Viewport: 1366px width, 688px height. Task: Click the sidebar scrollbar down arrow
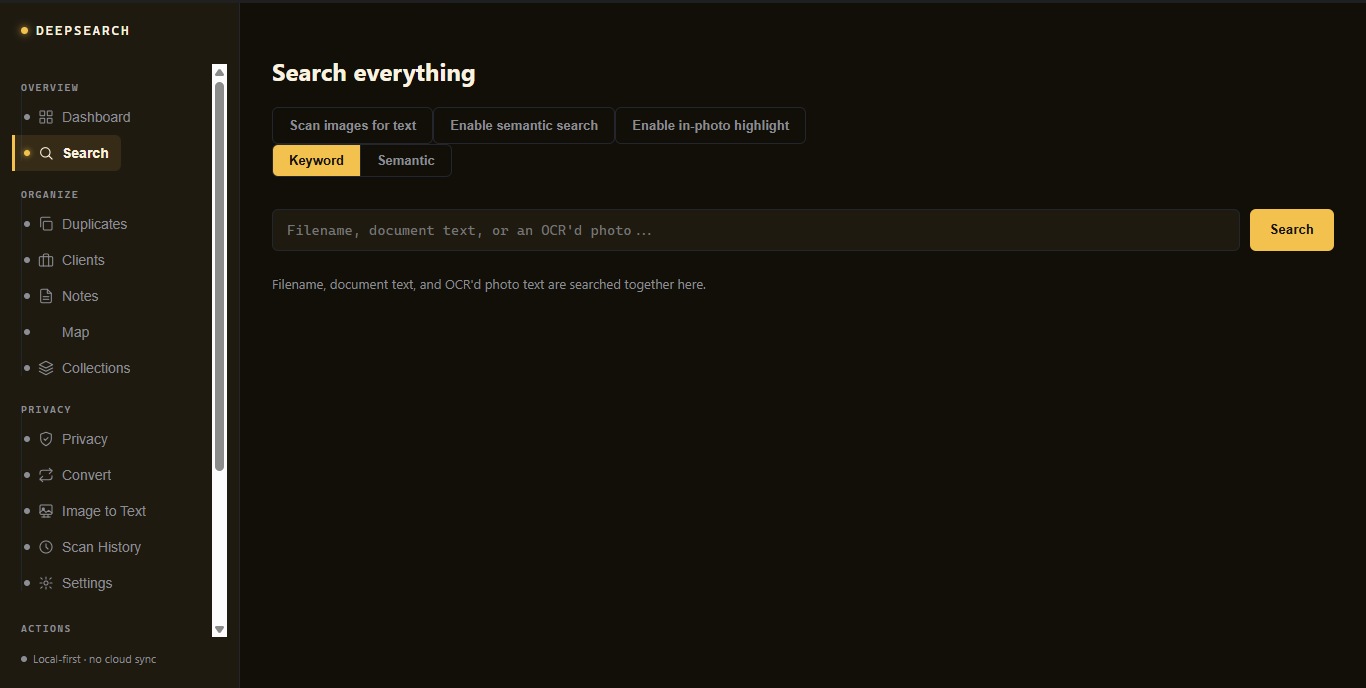click(220, 629)
